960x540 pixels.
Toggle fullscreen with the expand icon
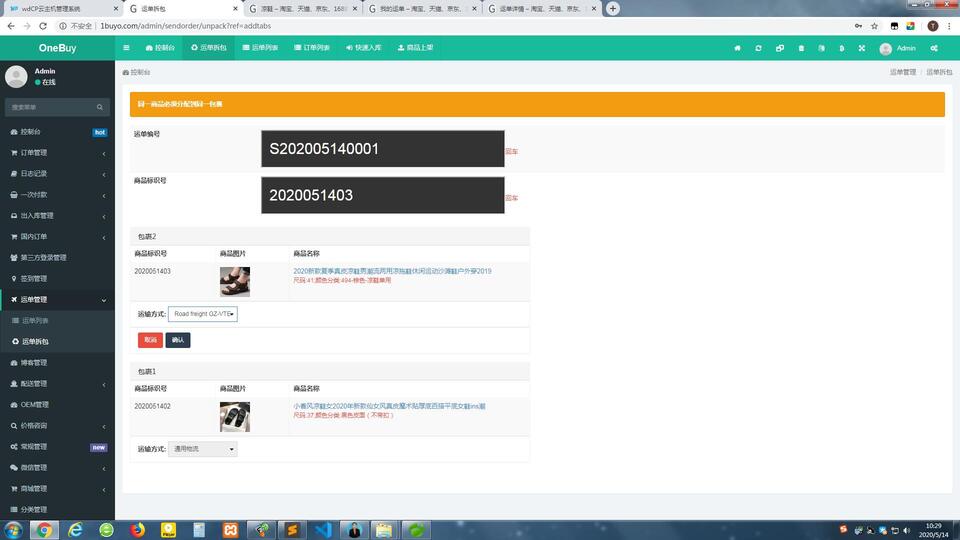(861, 48)
